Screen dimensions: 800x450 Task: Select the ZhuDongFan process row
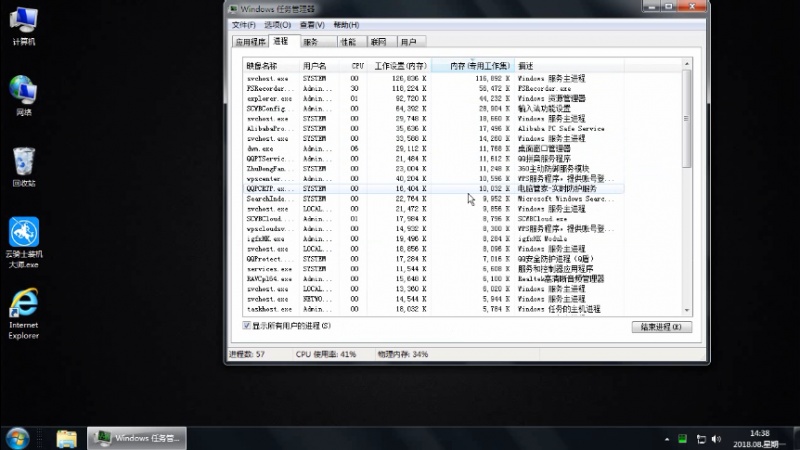(x=433, y=169)
